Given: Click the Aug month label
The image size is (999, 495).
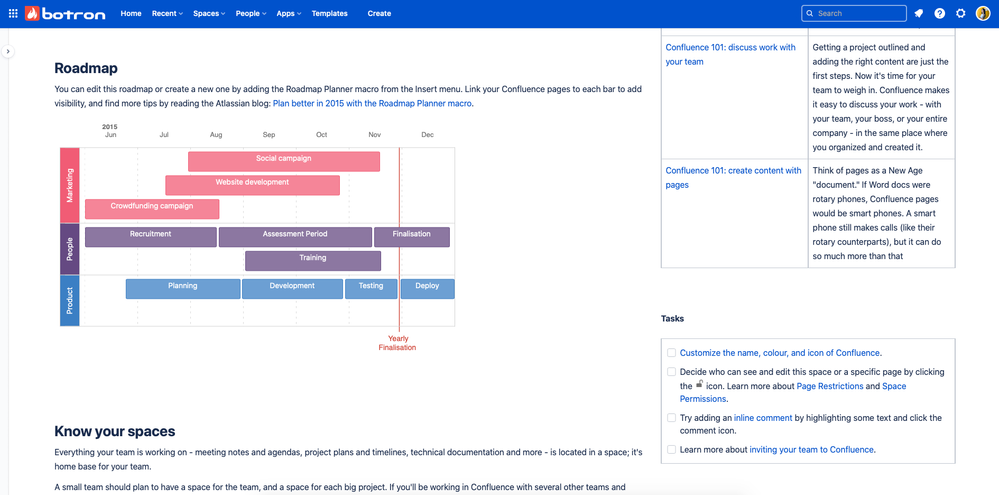Looking at the screenshot, I should 216,135.
